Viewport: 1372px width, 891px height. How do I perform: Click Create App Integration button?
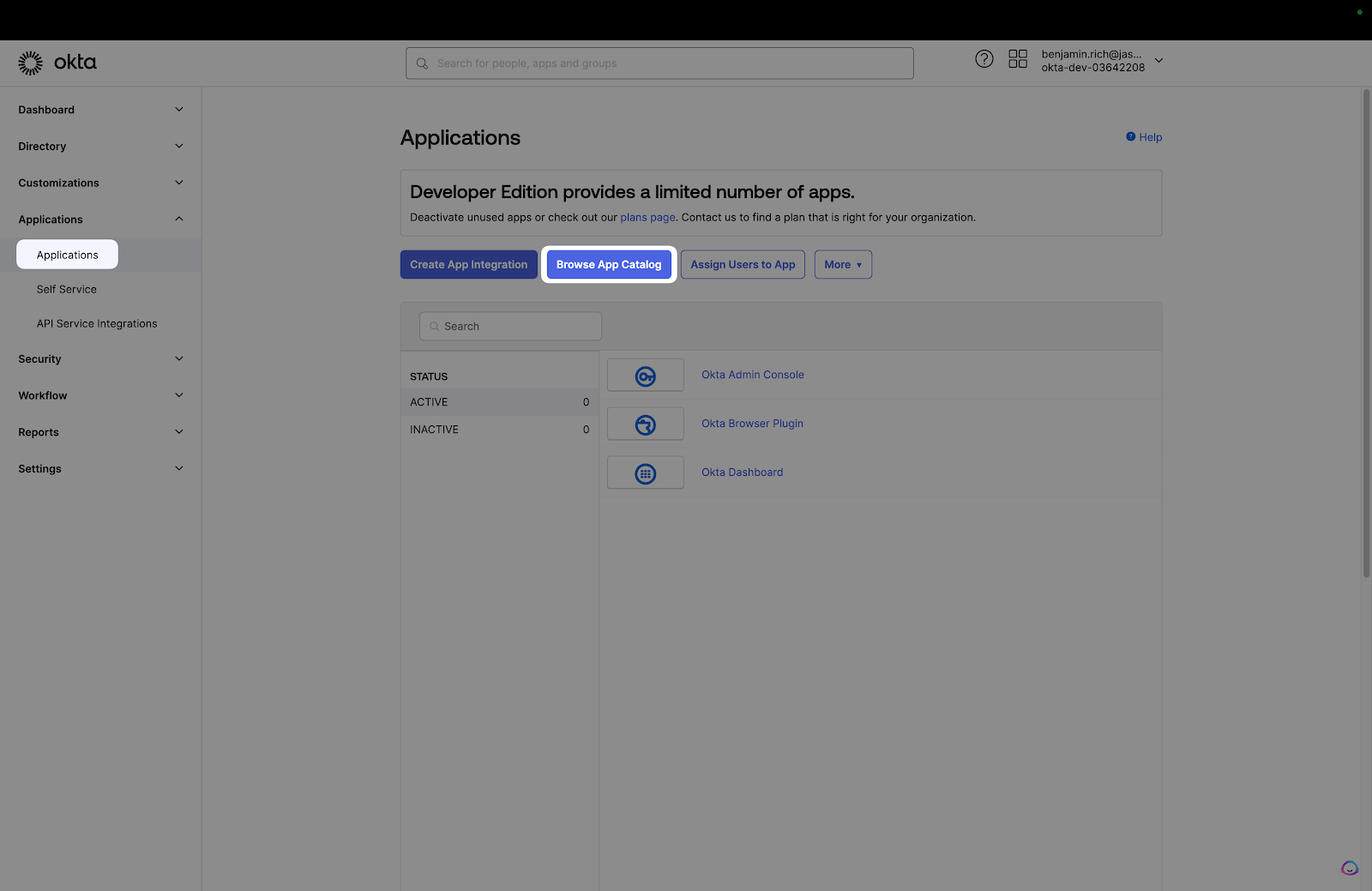pyautogui.click(x=468, y=265)
